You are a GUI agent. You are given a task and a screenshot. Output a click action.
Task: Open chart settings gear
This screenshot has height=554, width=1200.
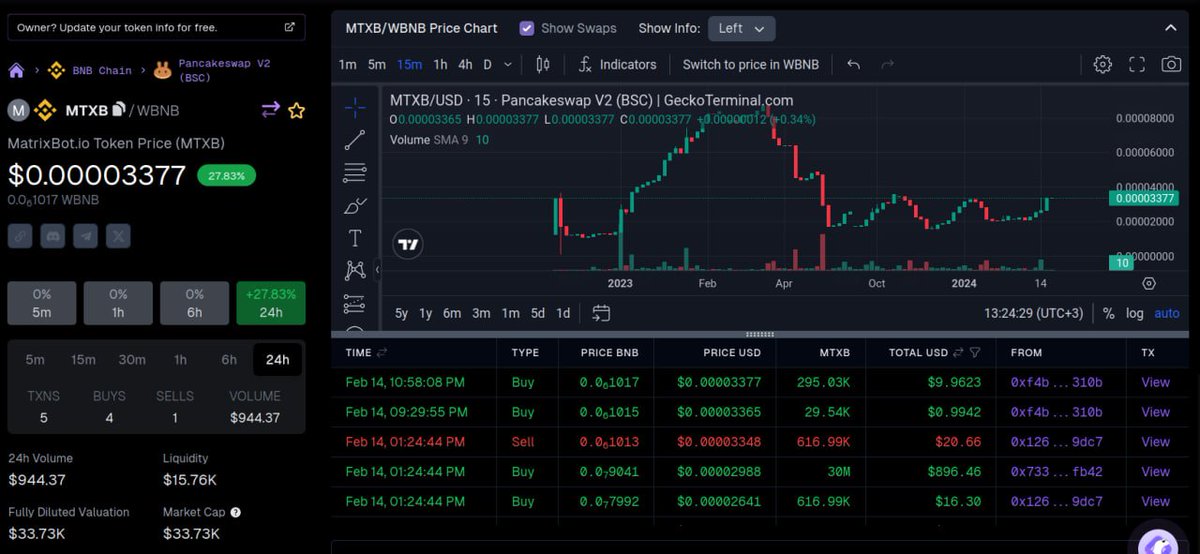click(x=1103, y=64)
